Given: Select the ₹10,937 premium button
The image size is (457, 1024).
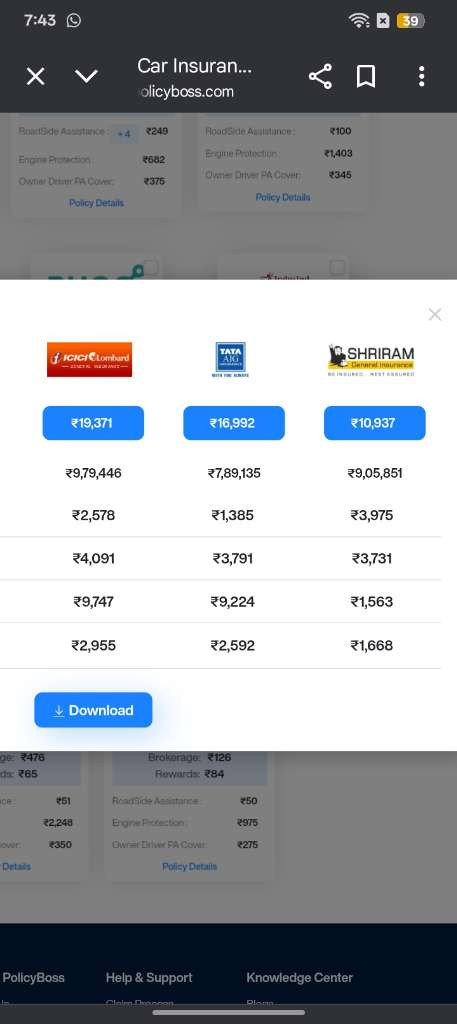Looking at the screenshot, I should (375, 423).
